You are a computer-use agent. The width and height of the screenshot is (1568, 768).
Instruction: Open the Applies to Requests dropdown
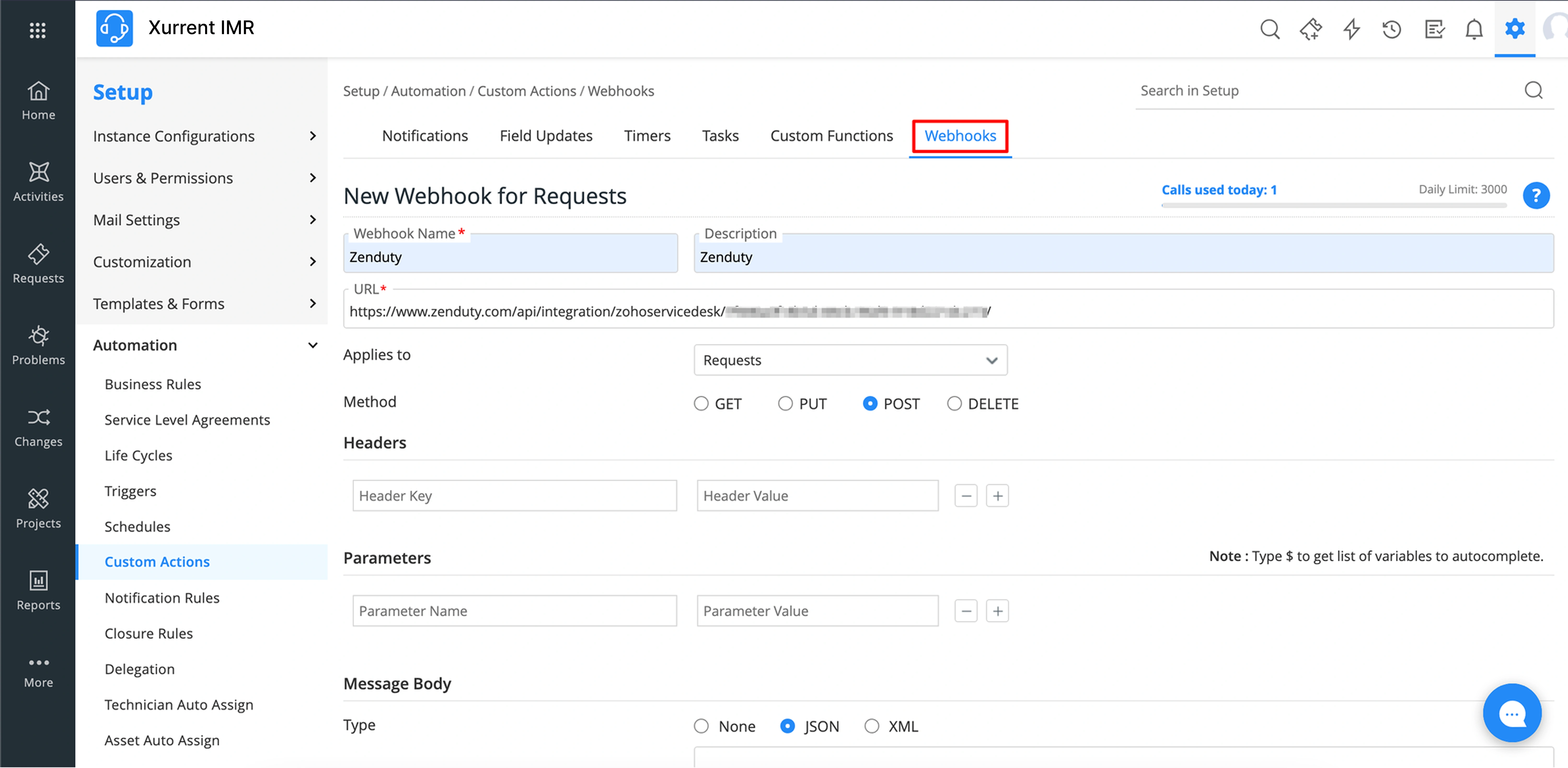click(x=850, y=360)
